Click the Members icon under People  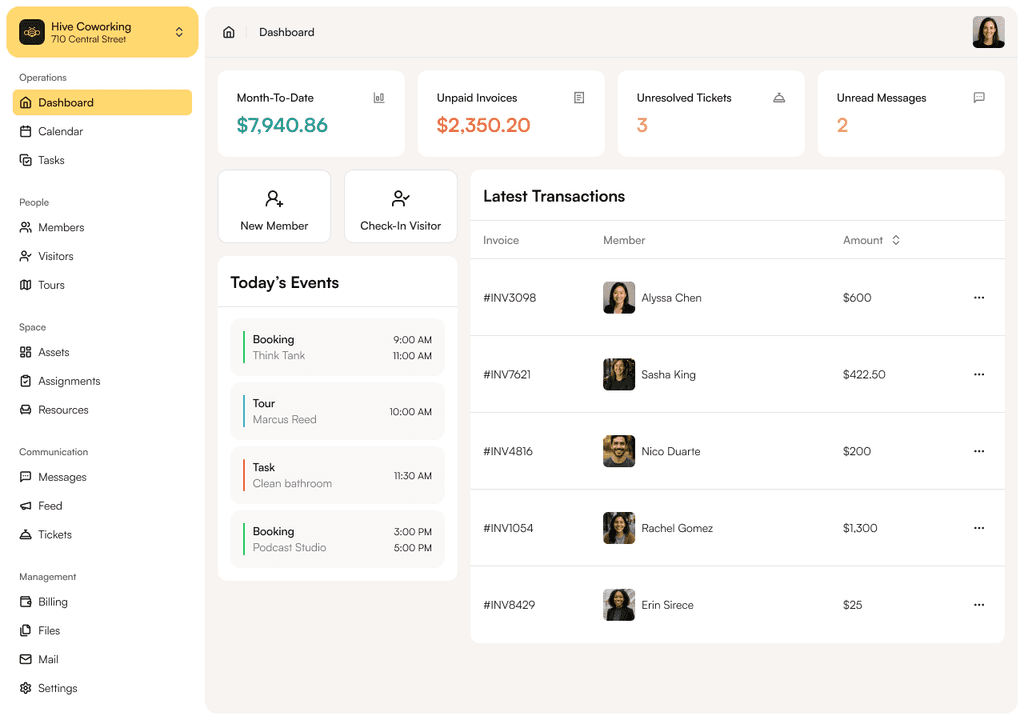[24, 227]
